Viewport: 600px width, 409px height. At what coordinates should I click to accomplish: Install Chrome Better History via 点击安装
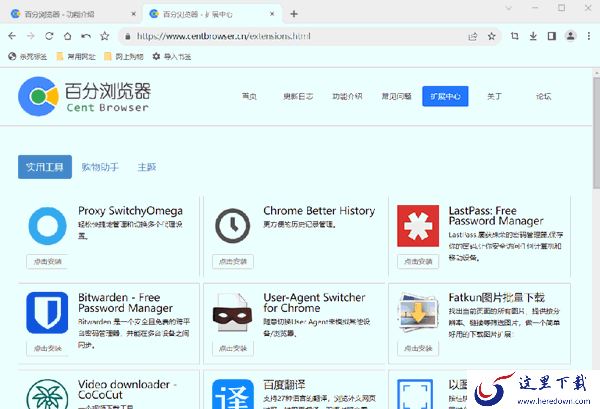[x=233, y=262]
